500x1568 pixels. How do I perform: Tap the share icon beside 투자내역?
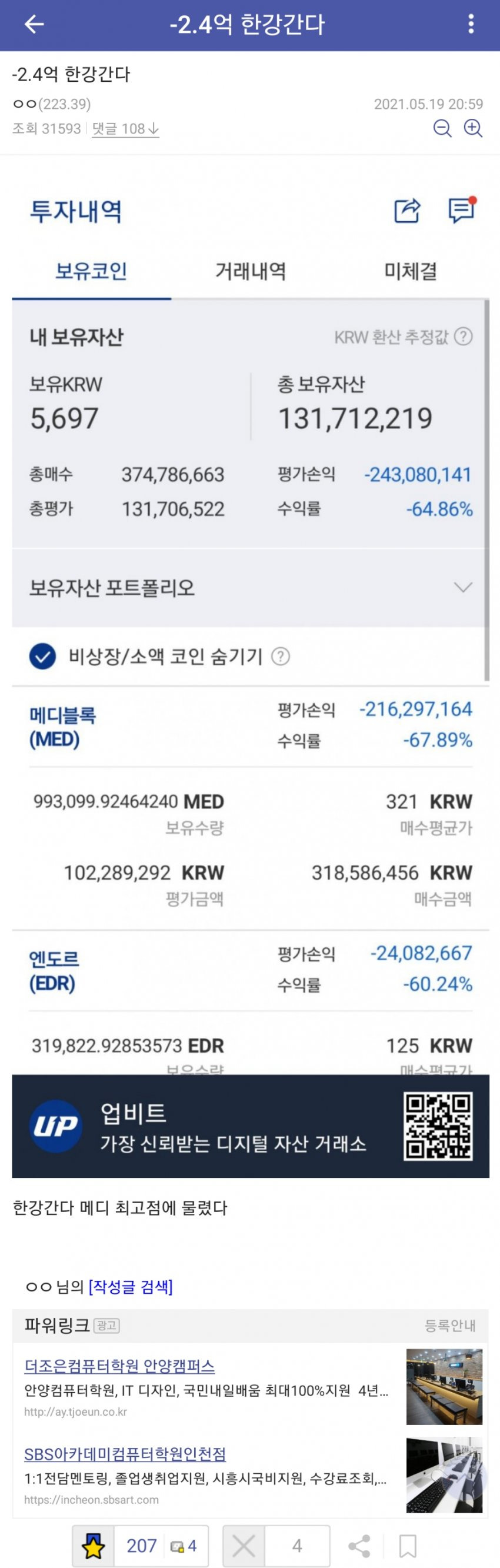coord(408,211)
